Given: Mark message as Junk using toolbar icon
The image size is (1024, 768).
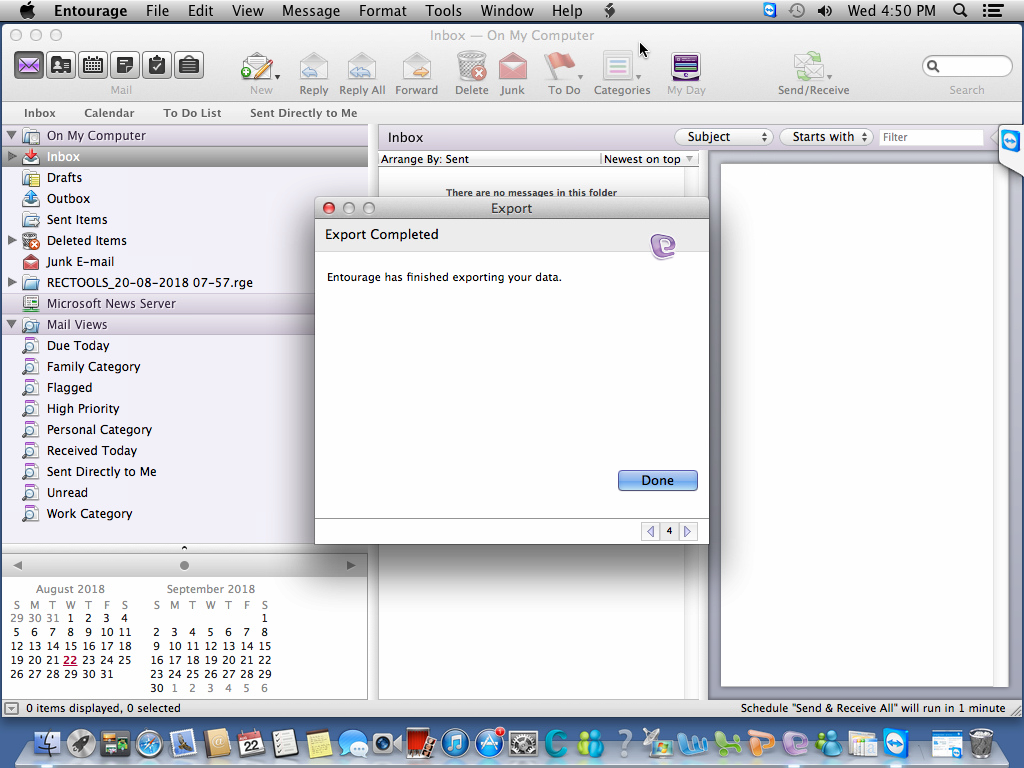Looking at the screenshot, I should coord(513,66).
